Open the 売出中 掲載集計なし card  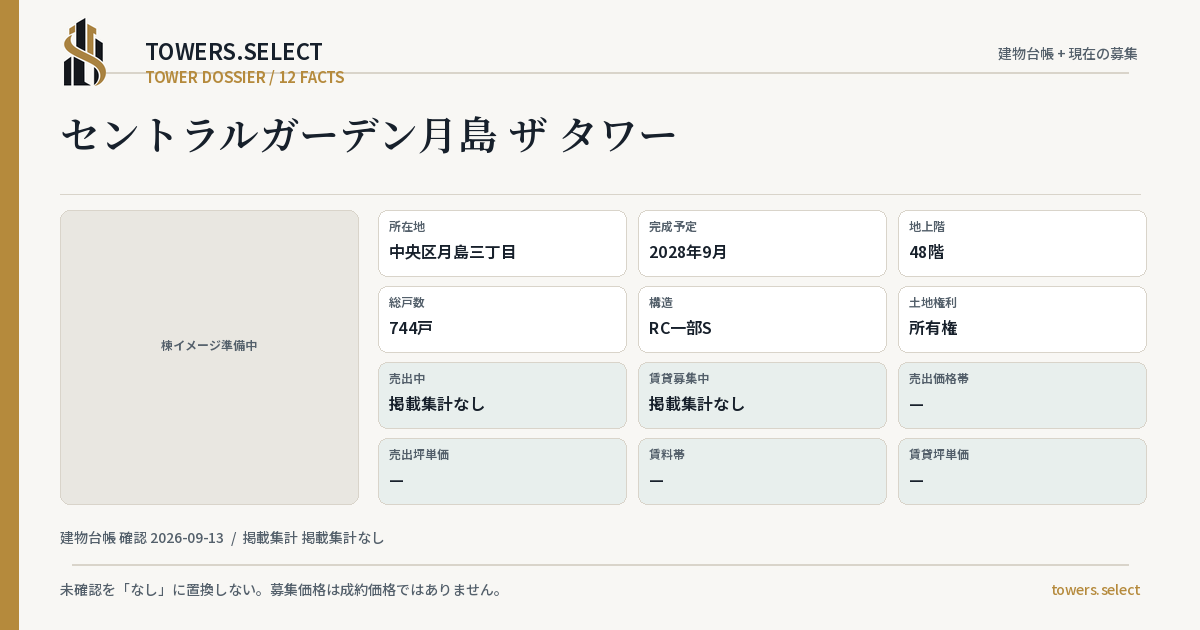(502, 395)
